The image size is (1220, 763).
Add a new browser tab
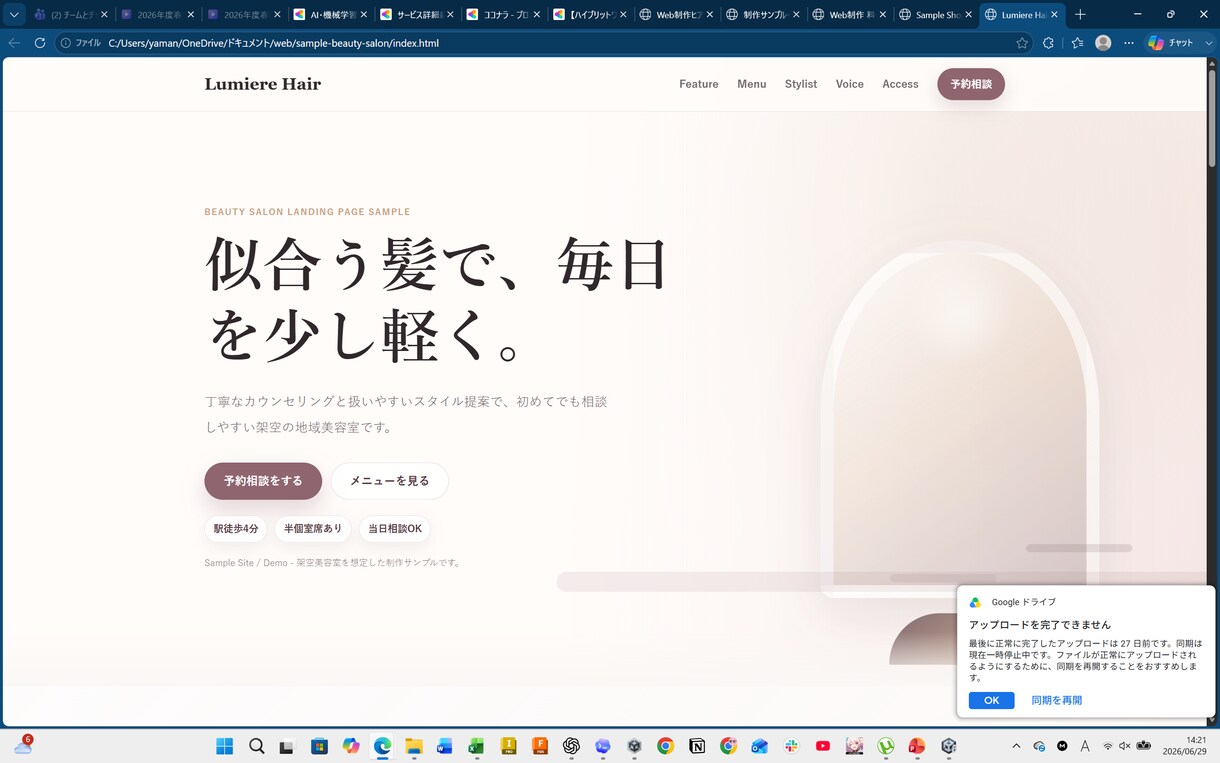(x=1080, y=15)
